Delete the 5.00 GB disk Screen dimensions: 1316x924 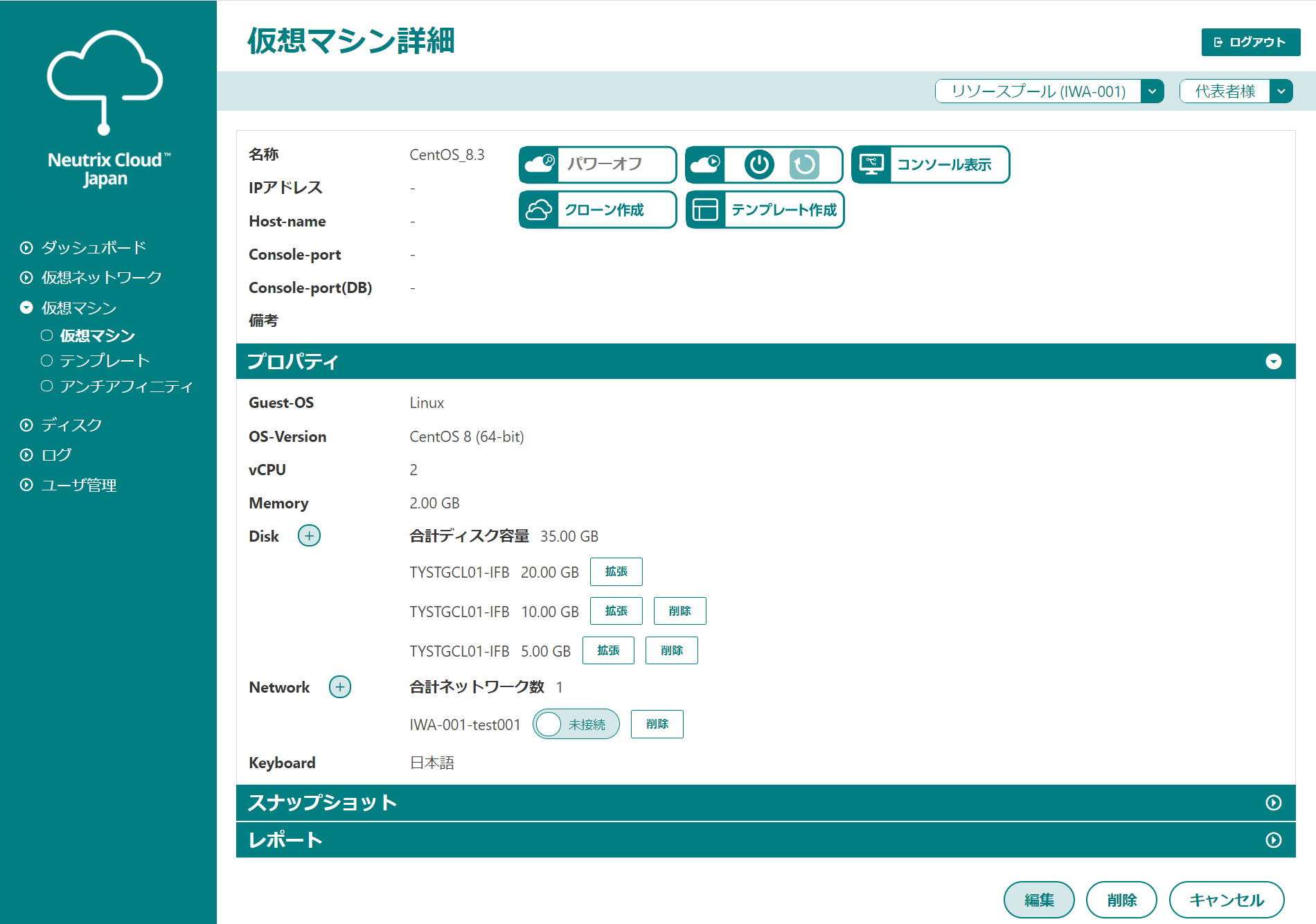click(671, 650)
